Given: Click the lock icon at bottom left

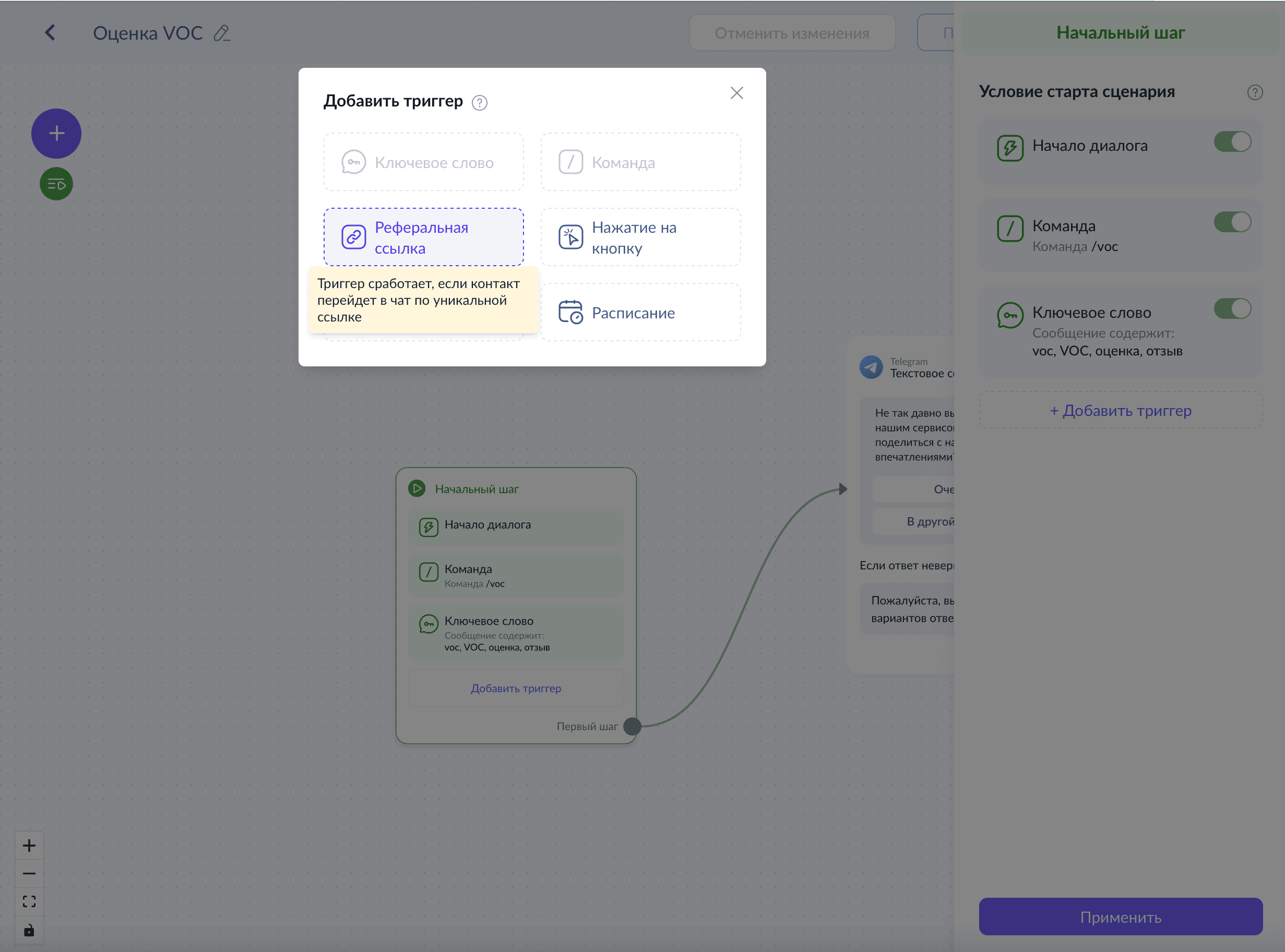Looking at the screenshot, I should [x=29, y=929].
